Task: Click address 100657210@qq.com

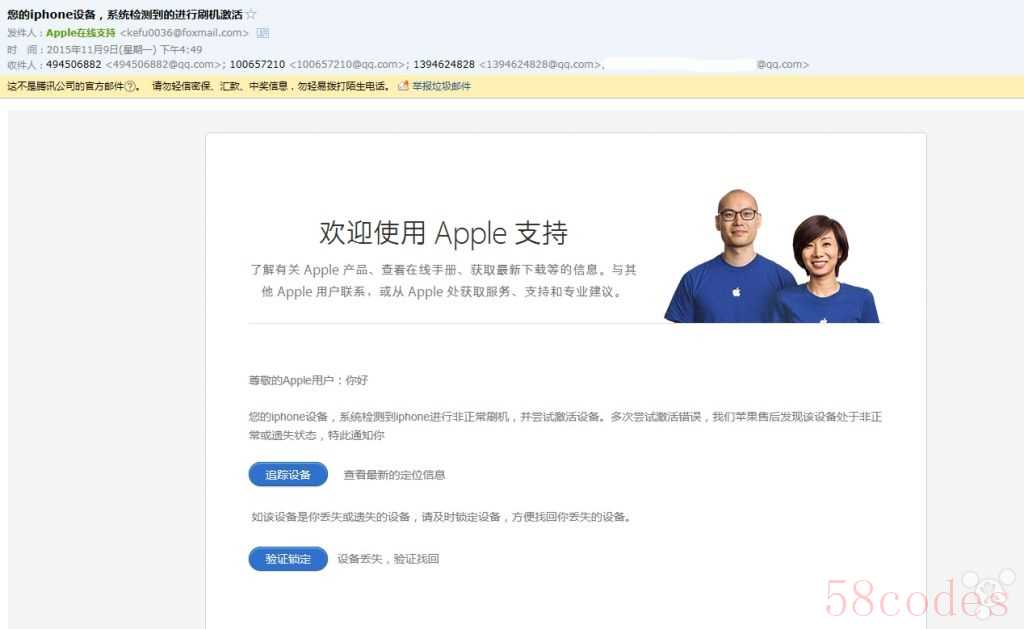Action: [x=349, y=64]
